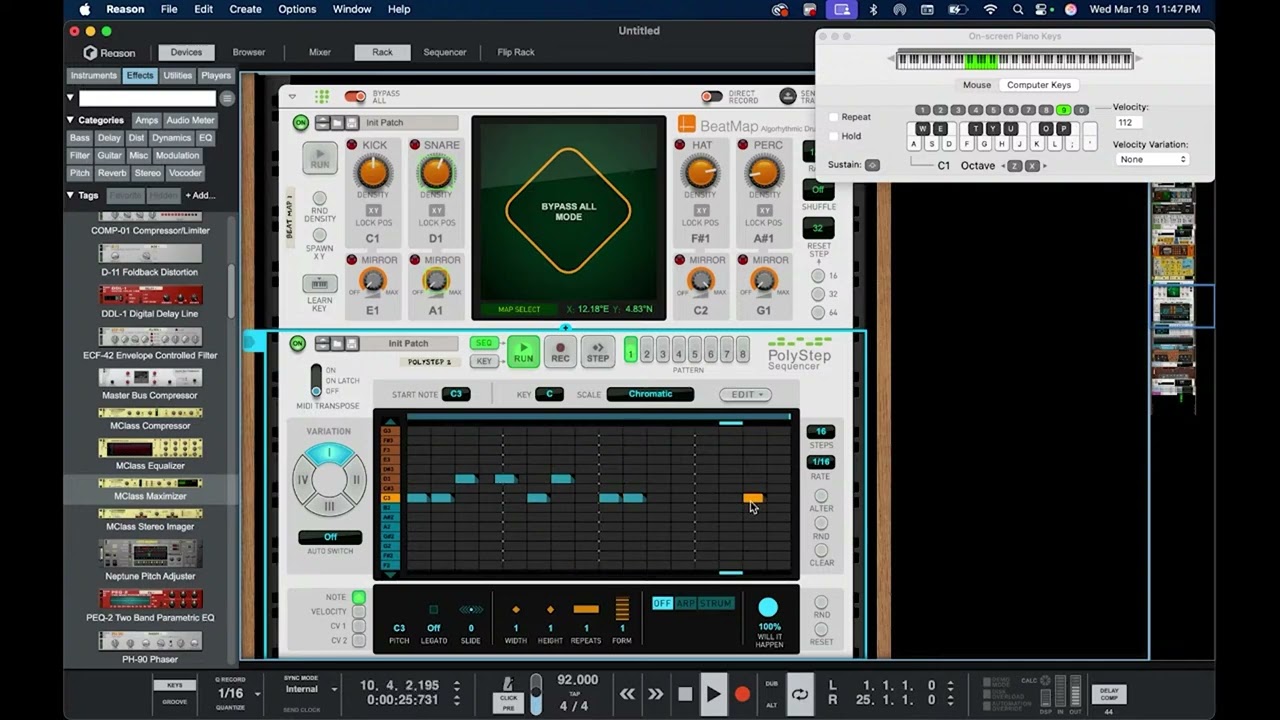This screenshot has height=720, width=1280.
Task: Click the transport Rewind button
Action: pyautogui.click(x=627, y=693)
